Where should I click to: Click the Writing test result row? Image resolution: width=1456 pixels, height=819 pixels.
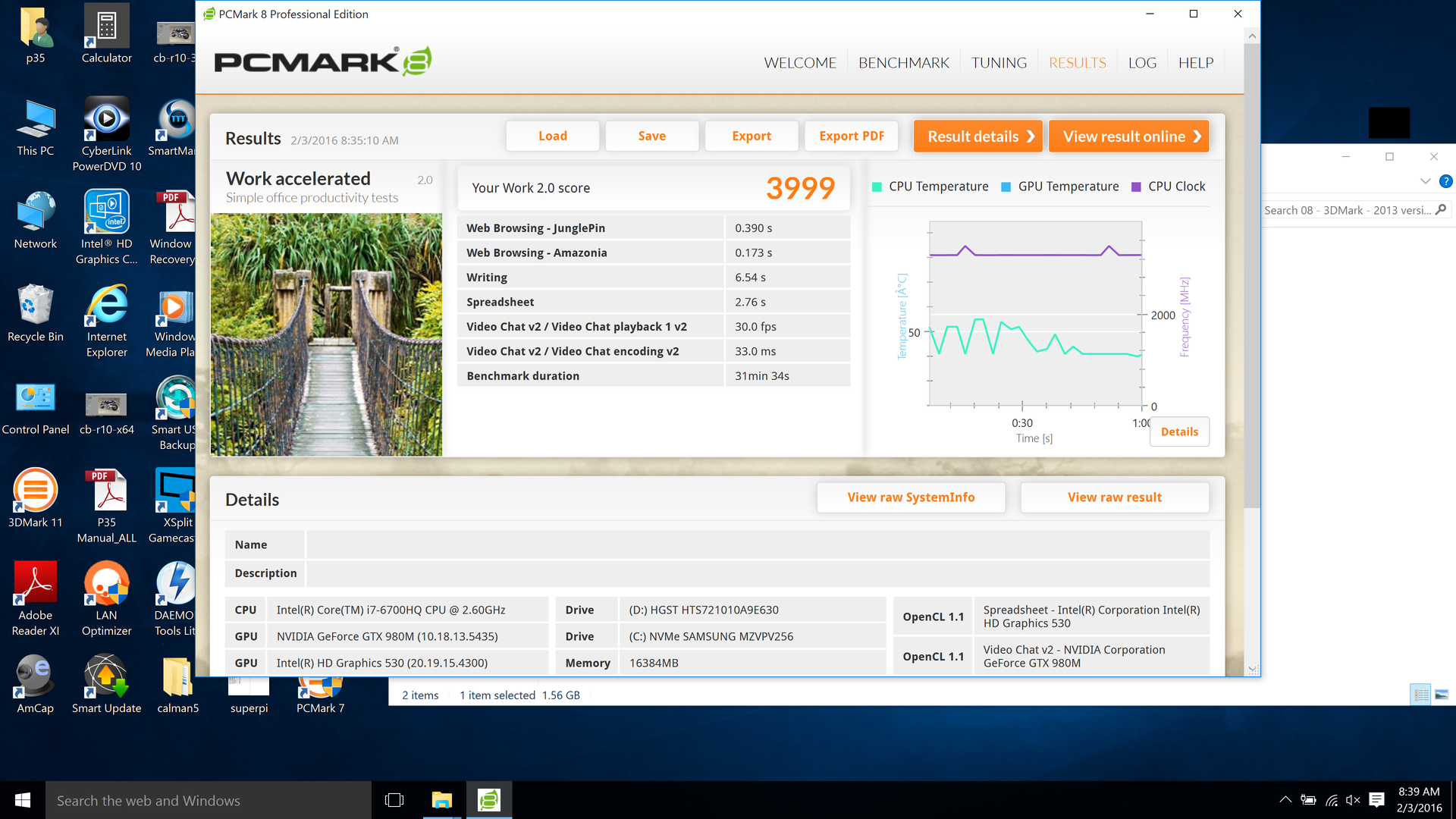pyautogui.click(x=654, y=278)
